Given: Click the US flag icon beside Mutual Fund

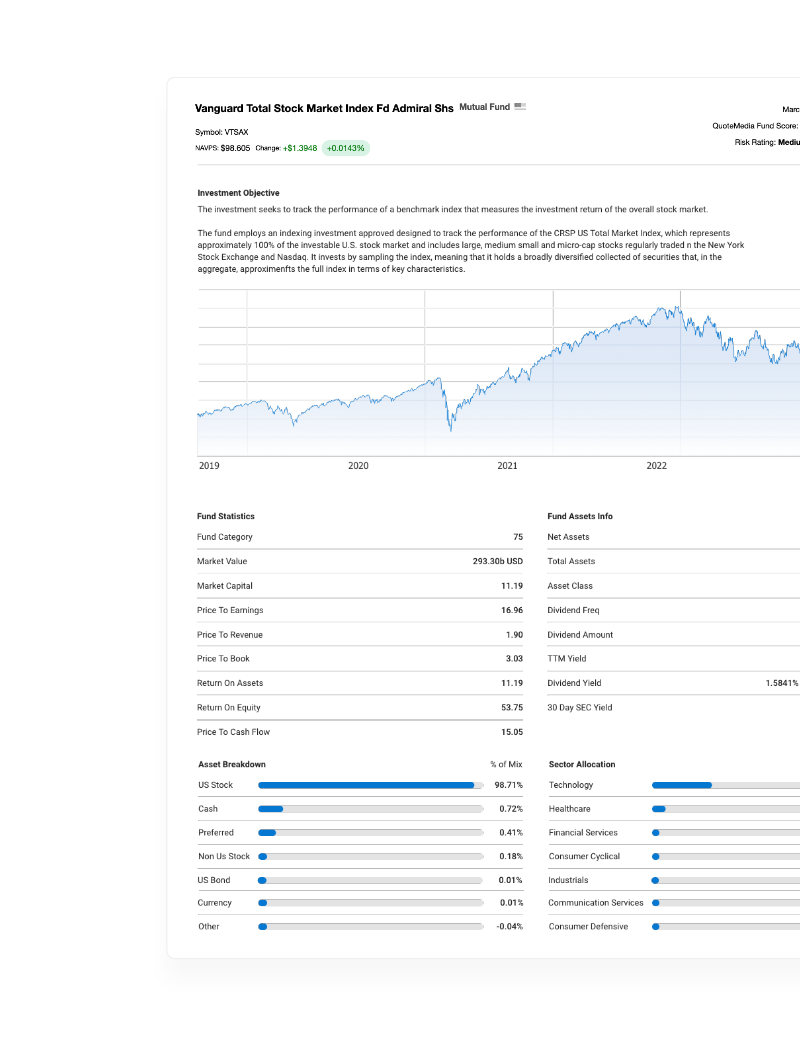Looking at the screenshot, I should click(x=520, y=107).
